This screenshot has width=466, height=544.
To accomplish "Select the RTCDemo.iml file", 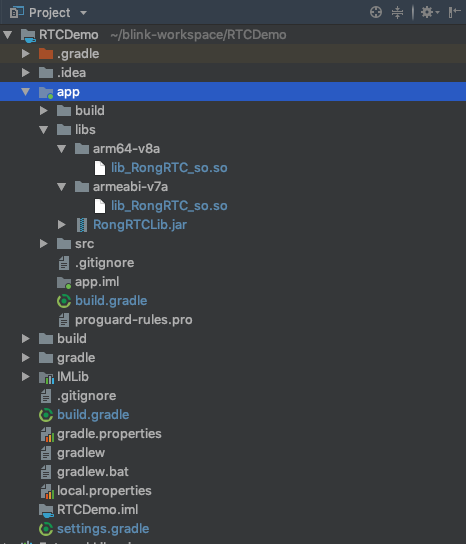I will pyautogui.click(x=98, y=510).
